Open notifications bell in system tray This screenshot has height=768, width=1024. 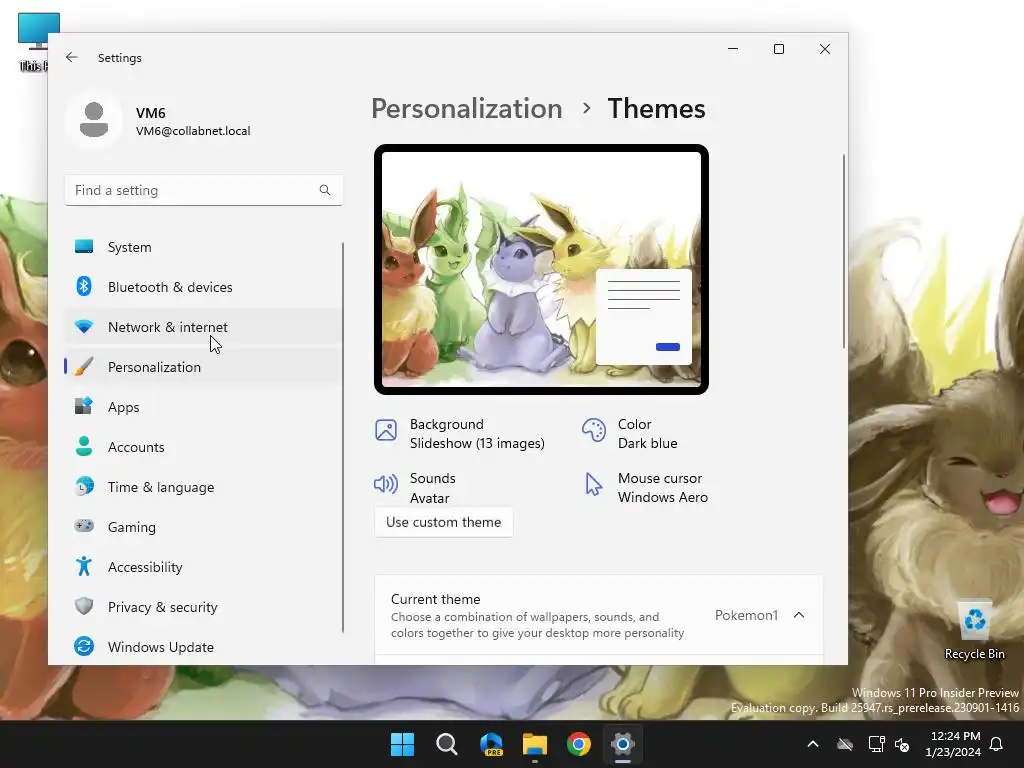997,744
